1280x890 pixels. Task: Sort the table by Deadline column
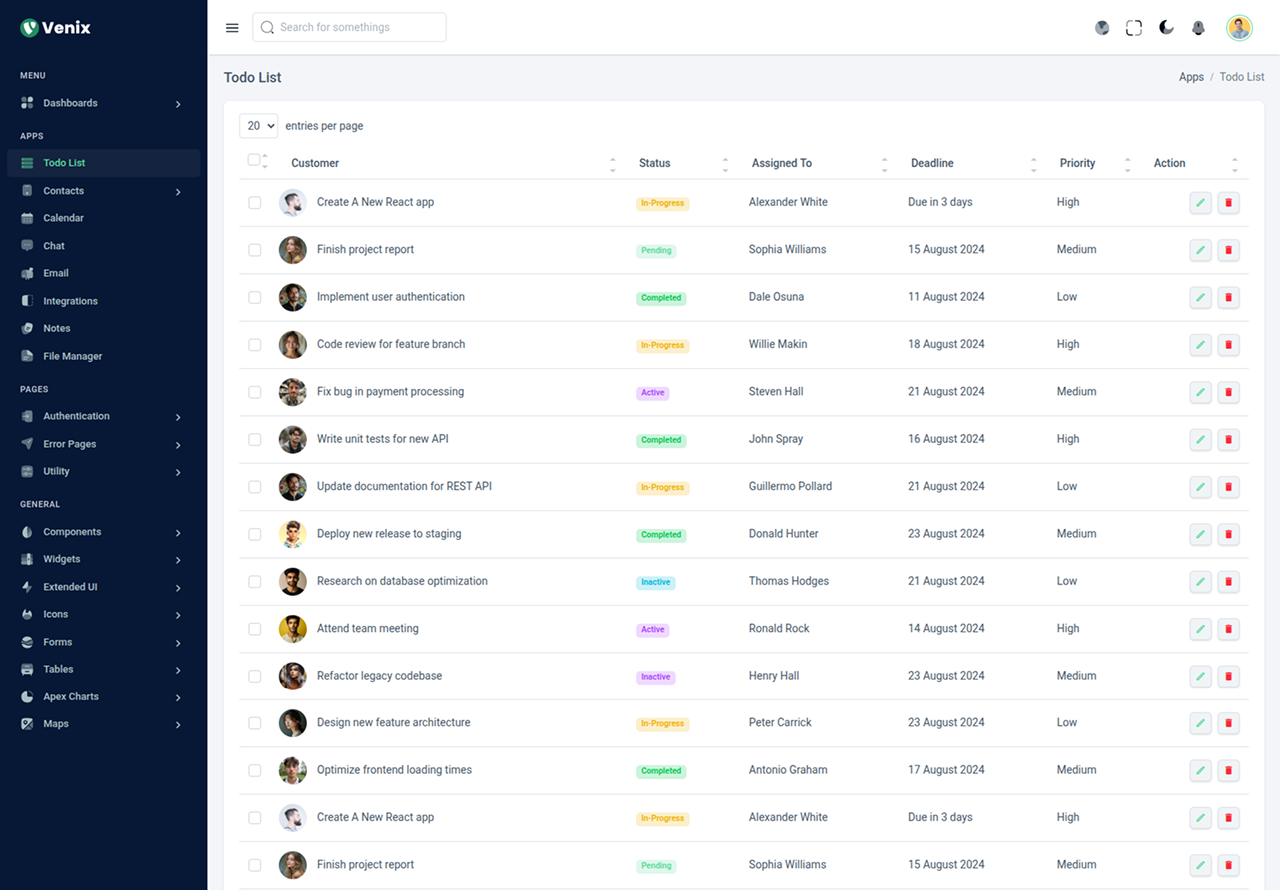(932, 163)
